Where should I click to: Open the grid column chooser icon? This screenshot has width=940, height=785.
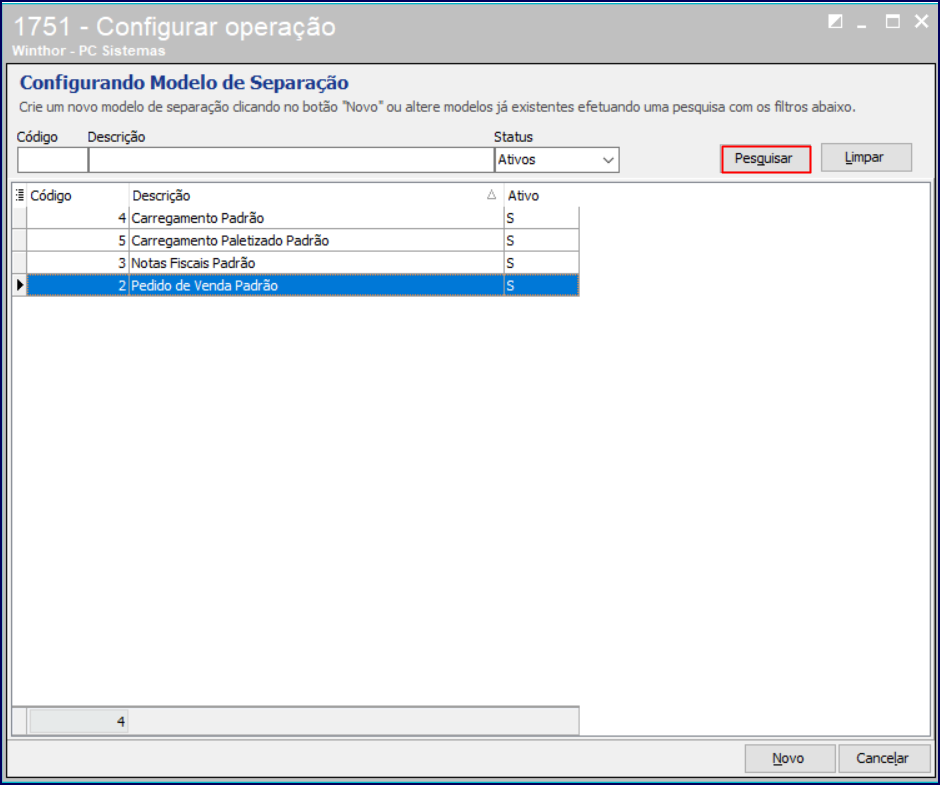(x=20, y=195)
